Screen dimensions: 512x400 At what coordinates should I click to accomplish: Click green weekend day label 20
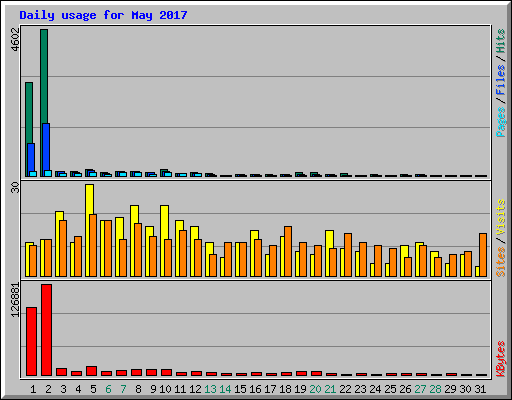(x=315, y=389)
